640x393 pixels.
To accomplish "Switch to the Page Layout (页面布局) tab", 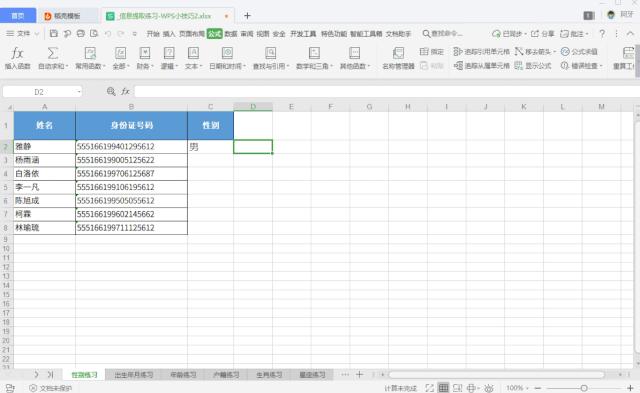I will (x=192, y=34).
